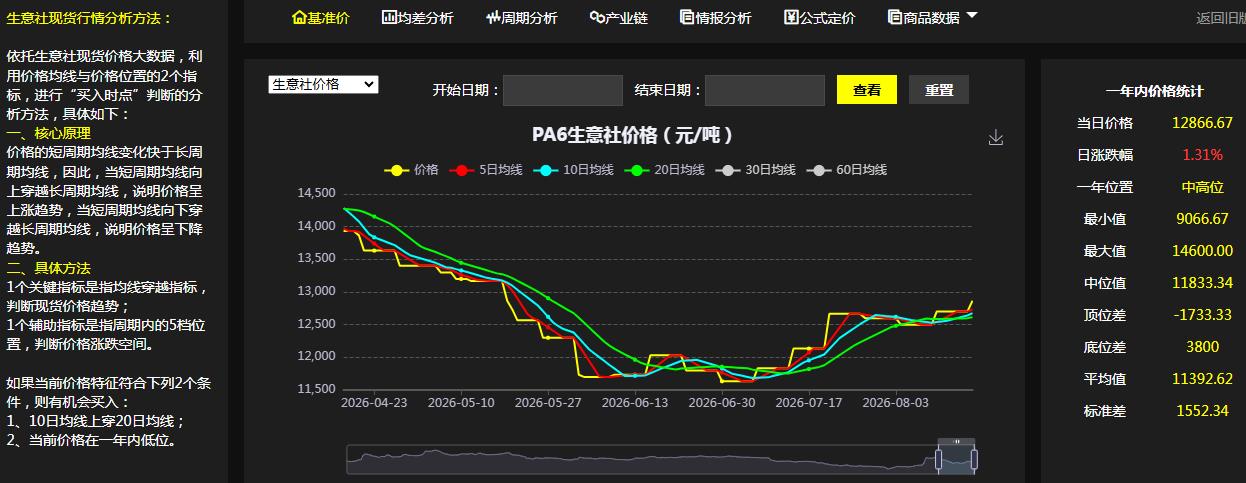Click the 均差分析 chart icon

coord(390,17)
